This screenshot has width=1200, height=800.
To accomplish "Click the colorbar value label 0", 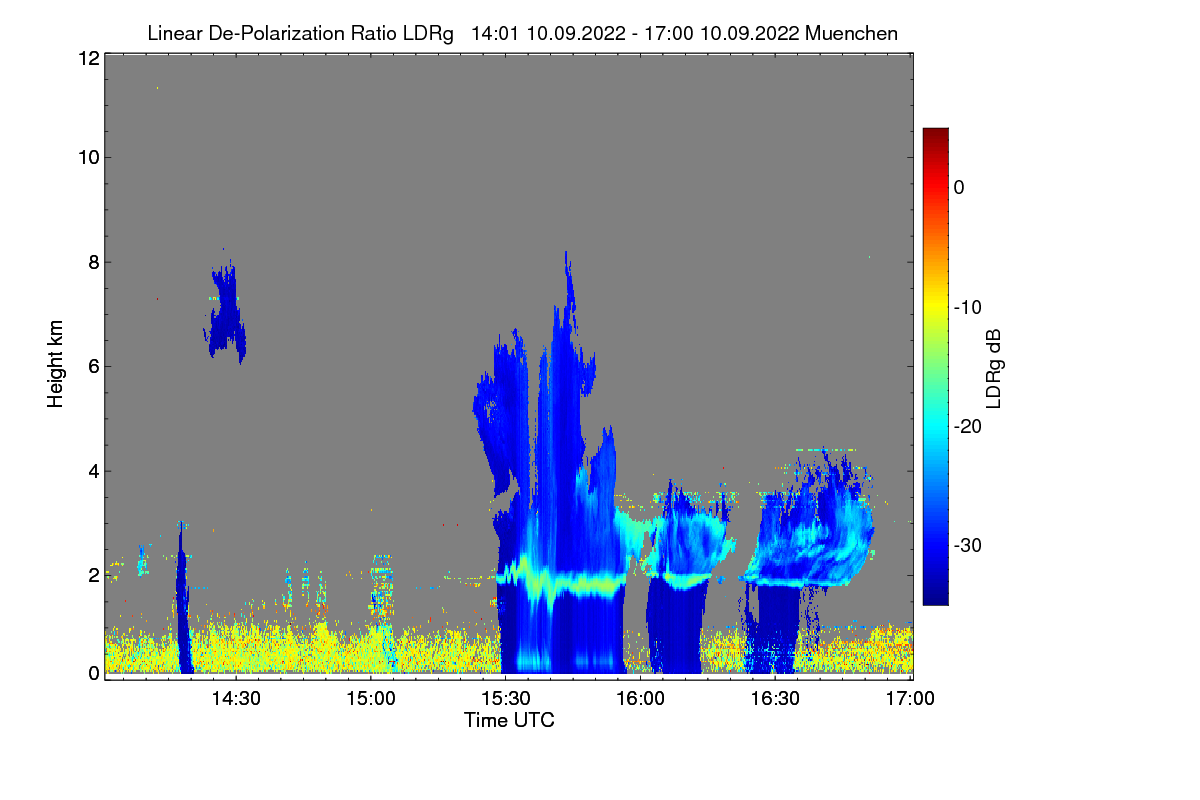I will point(959,187).
